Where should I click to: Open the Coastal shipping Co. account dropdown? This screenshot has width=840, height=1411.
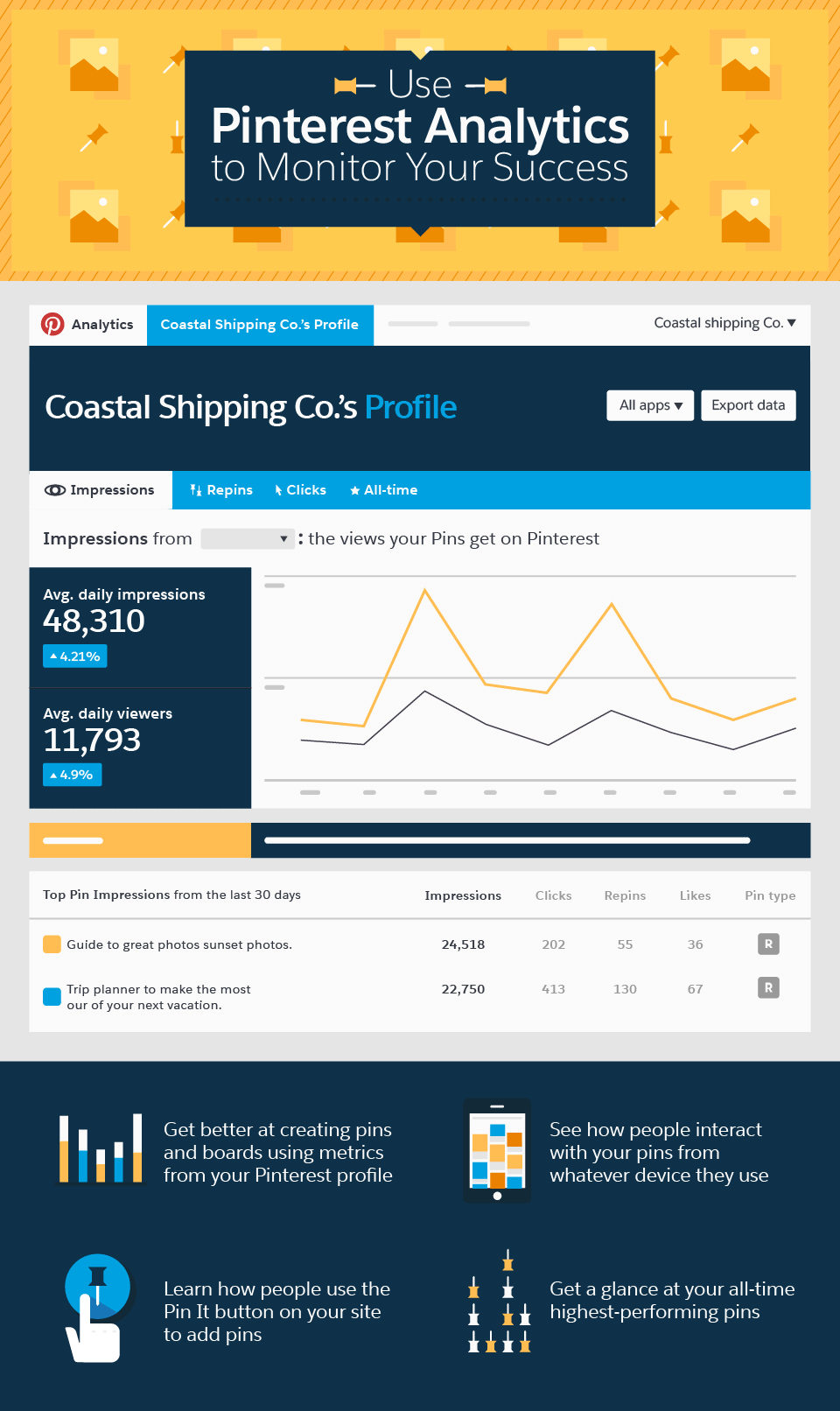pos(724,323)
